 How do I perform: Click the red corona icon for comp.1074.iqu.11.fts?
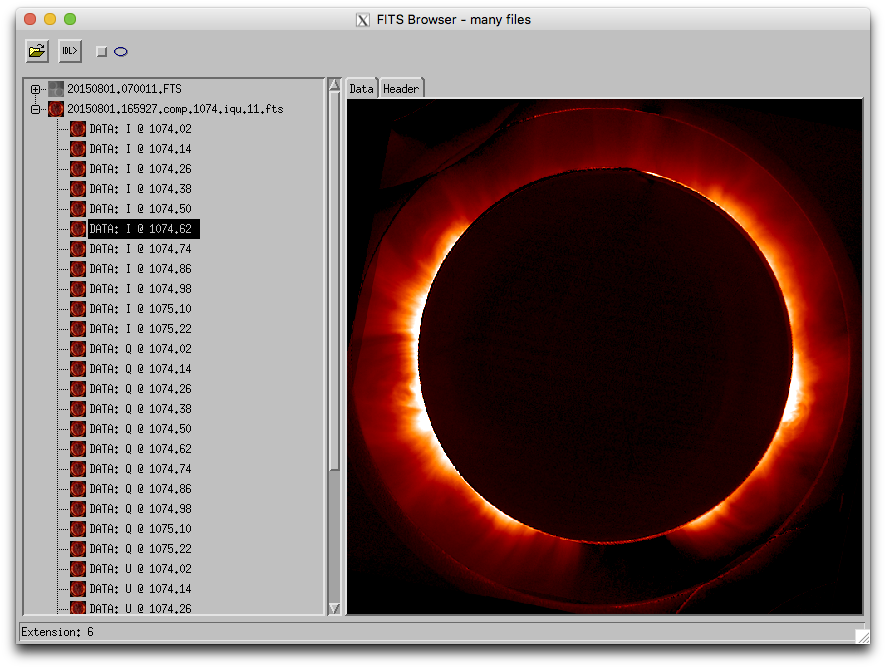(56, 109)
